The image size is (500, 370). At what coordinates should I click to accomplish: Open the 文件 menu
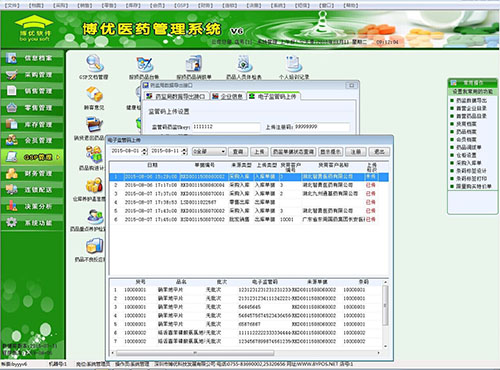(13, 5)
